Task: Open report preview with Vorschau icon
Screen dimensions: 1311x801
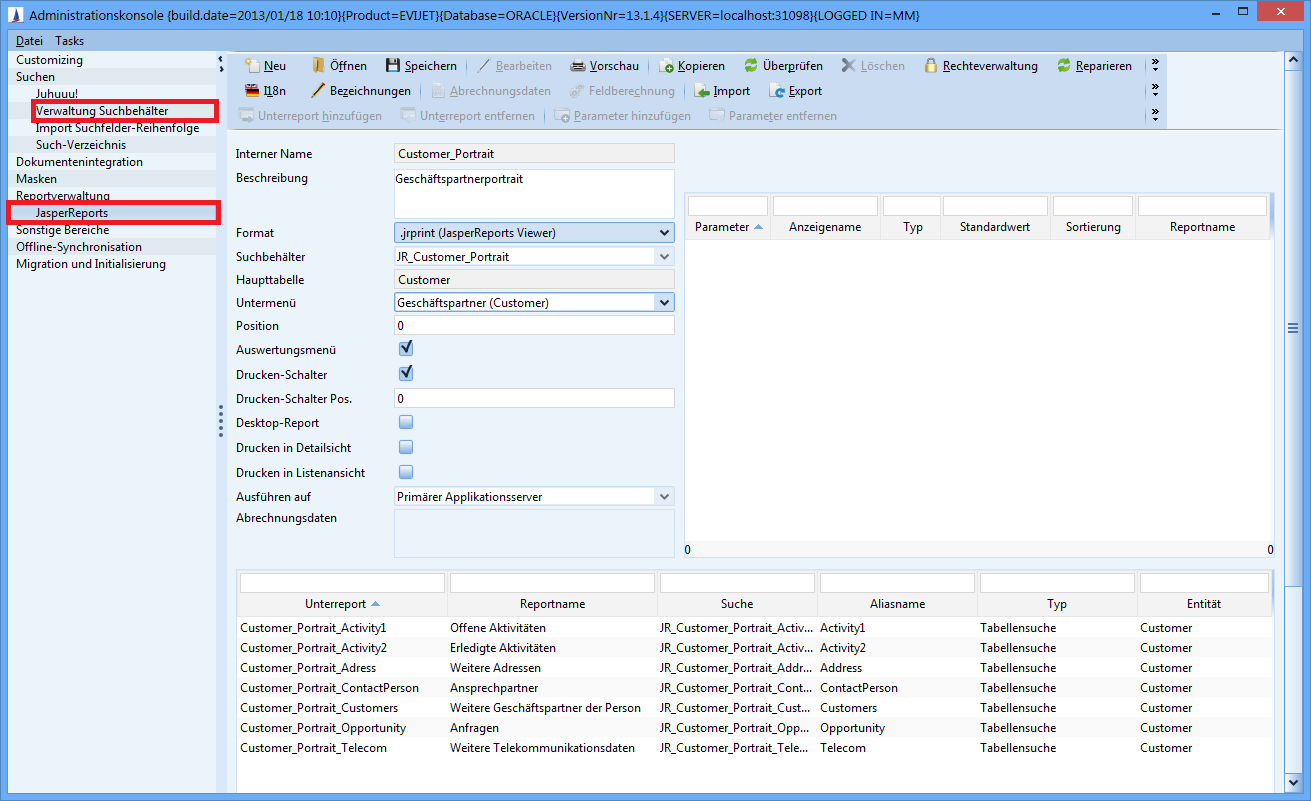Action: (578, 66)
